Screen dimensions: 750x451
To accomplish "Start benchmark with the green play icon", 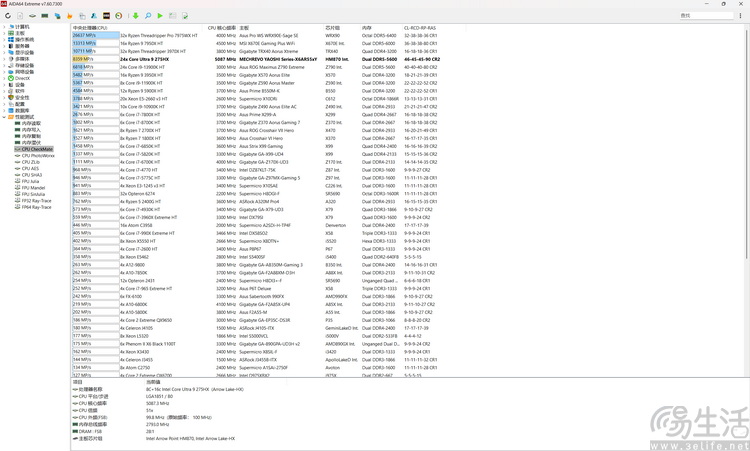I will (x=160, y=16).
